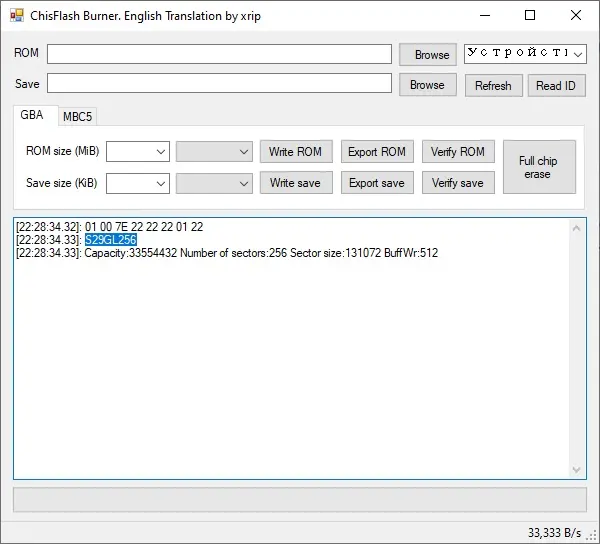Switch to the MBC5 tab

coord(78,117)
